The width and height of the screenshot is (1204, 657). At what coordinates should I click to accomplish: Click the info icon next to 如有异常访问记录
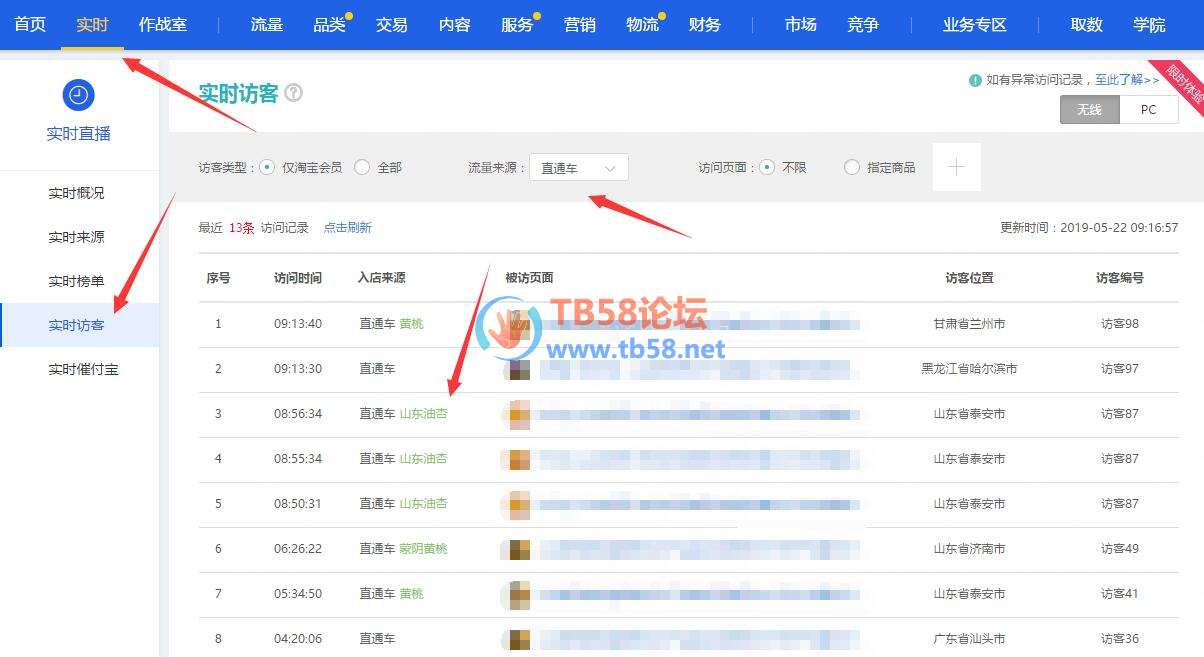(x=975, y=80)
